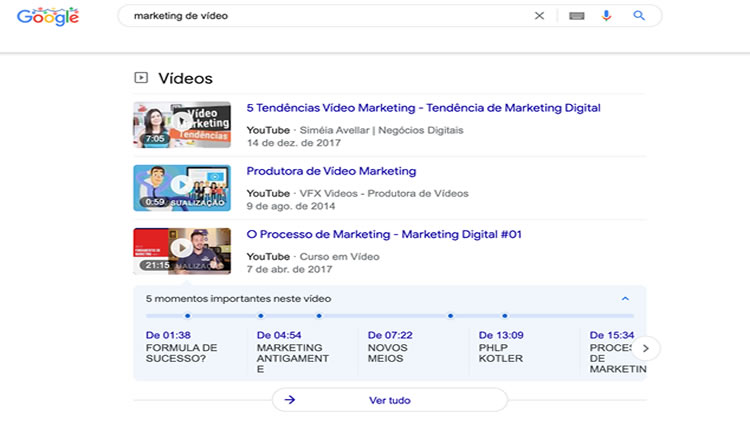Clear the search box text
This screenshot has height=422, width=750.
pos(539,16)
